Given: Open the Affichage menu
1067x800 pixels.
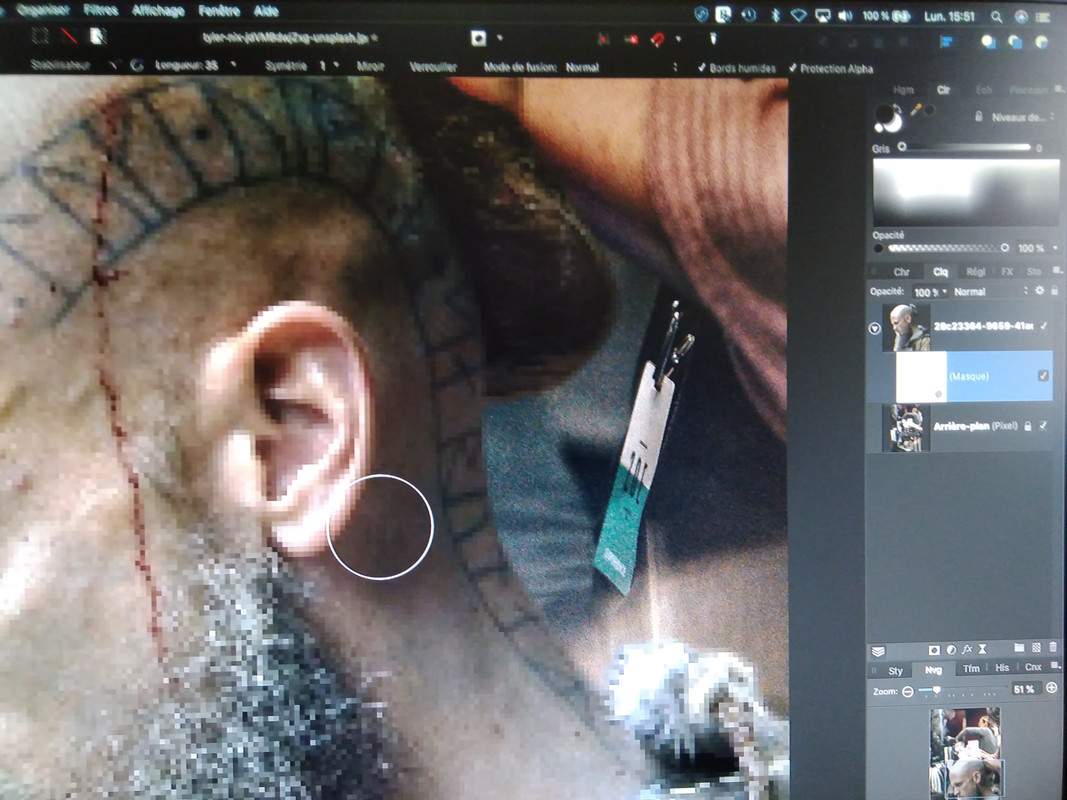Looking at the screenshot, I should [158, 10].
